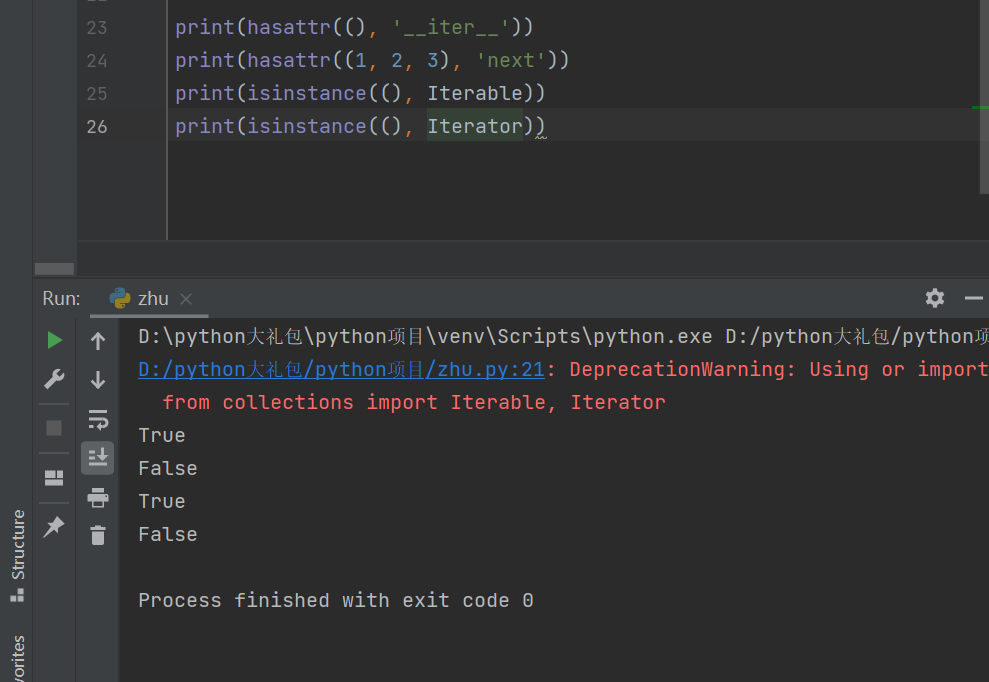Click the 'next' string on line 24
989x682 pixels.
(511, 61)
